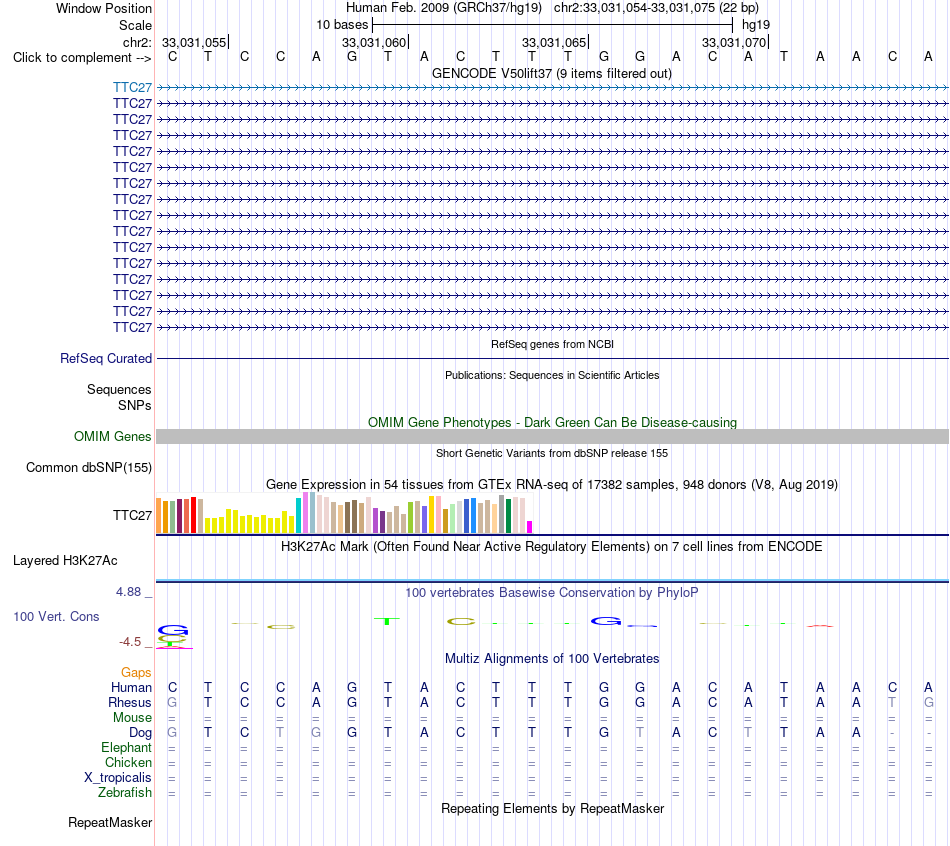Image resolution: width=950 pixels, height=846 pixels.
Task: Click the OMIM Genes label
Action: (x=112, y=436)
